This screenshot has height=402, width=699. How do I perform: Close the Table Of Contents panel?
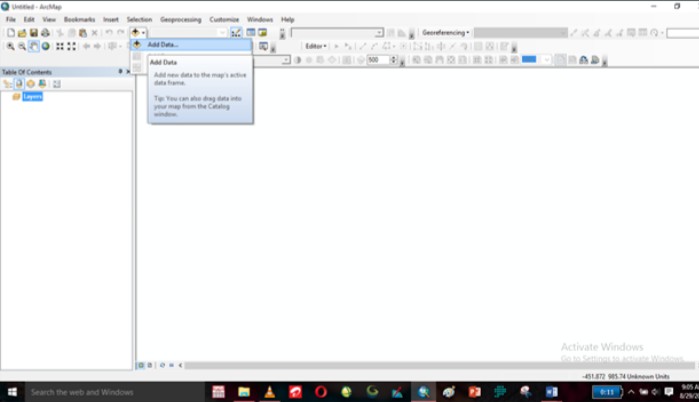pyautogui.click(x=128, y=71)
